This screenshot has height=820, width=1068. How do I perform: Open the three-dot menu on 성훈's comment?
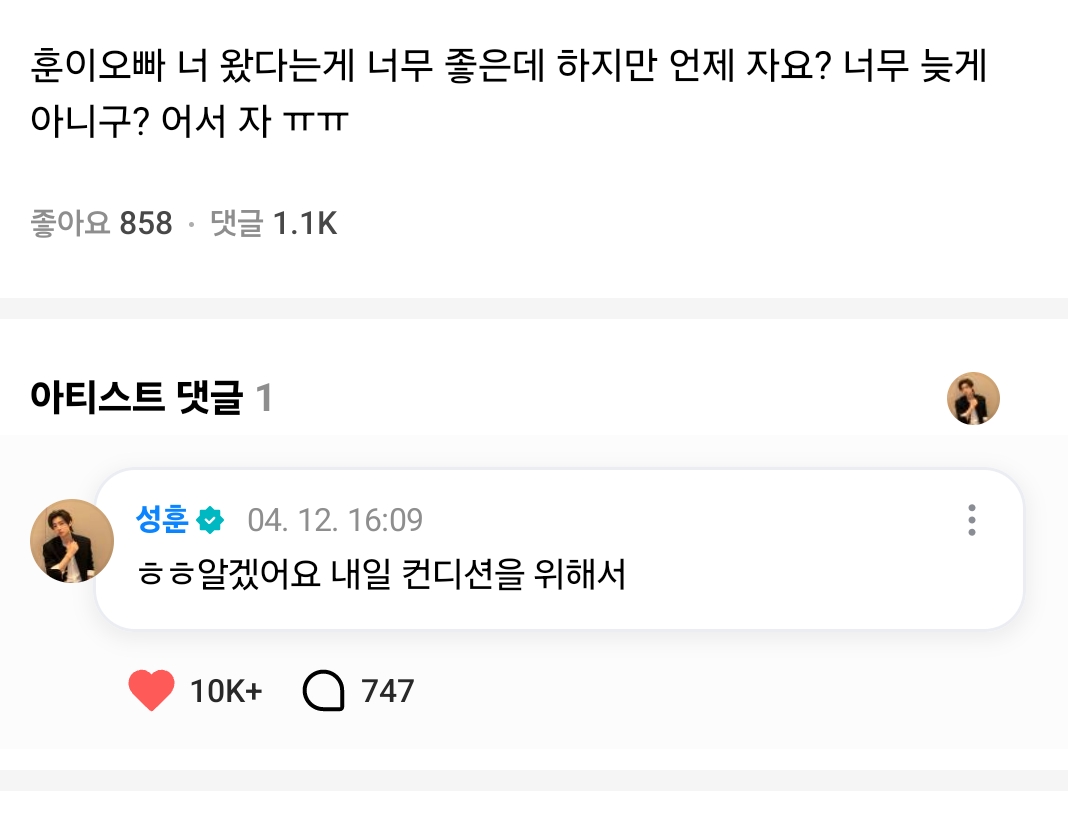tap(971, 520)
